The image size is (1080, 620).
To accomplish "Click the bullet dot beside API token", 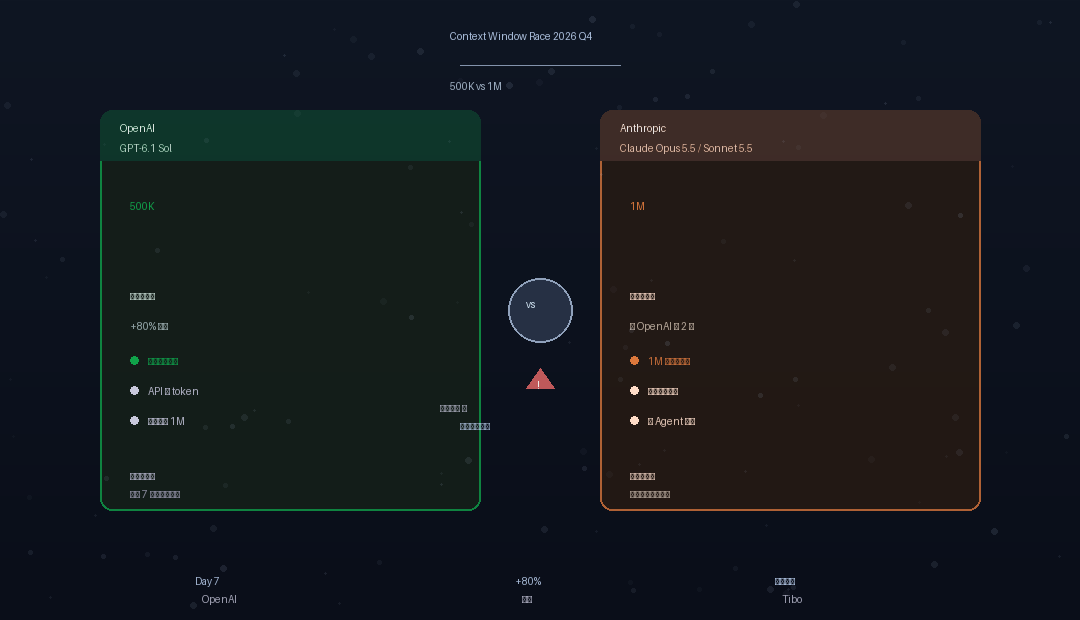I will point(134,391).
